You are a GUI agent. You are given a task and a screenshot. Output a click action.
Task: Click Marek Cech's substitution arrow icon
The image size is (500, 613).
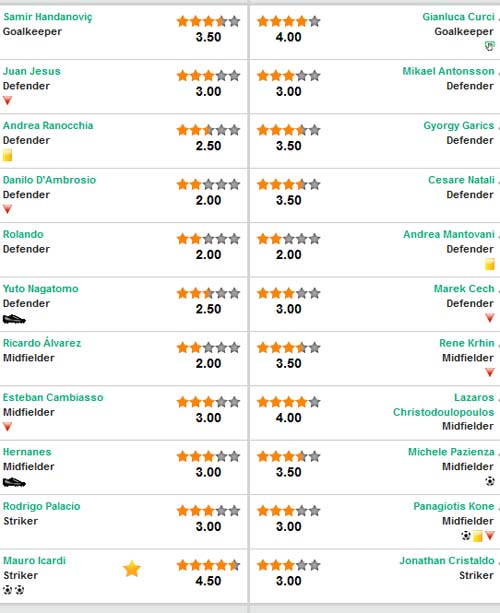[490, 318]
